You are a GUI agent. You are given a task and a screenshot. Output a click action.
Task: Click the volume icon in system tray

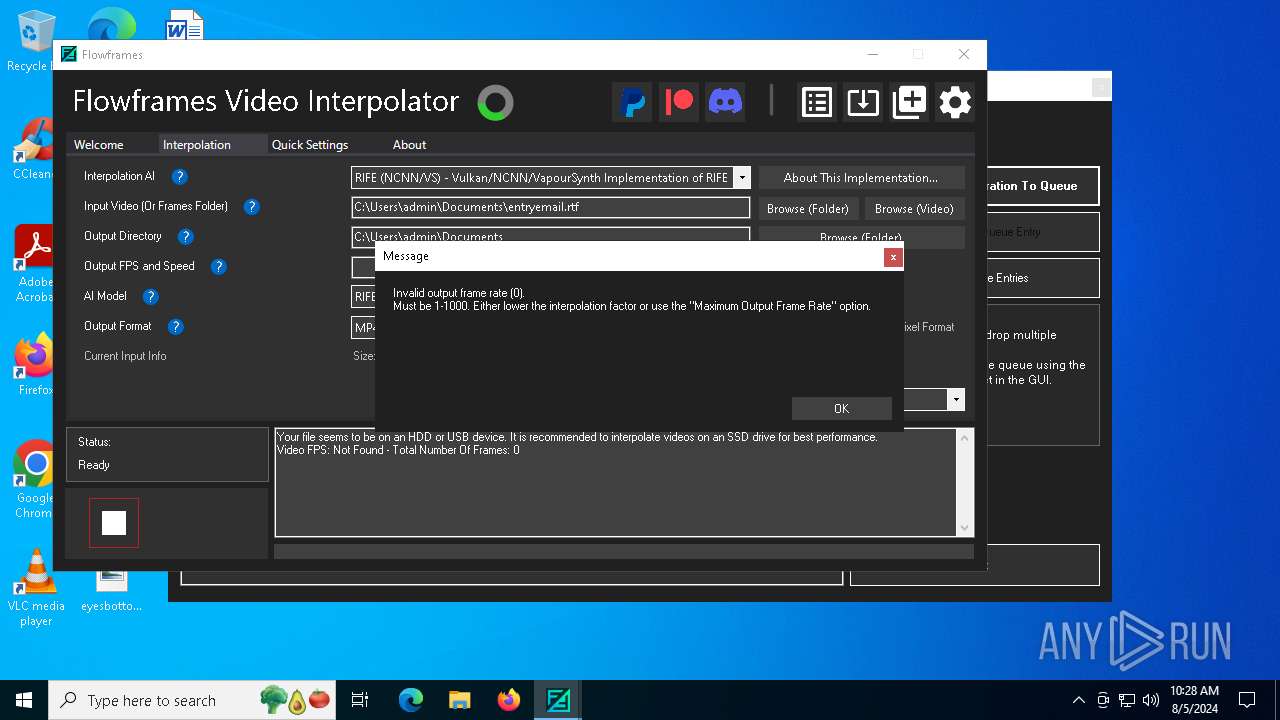[x=1150, y=700]
